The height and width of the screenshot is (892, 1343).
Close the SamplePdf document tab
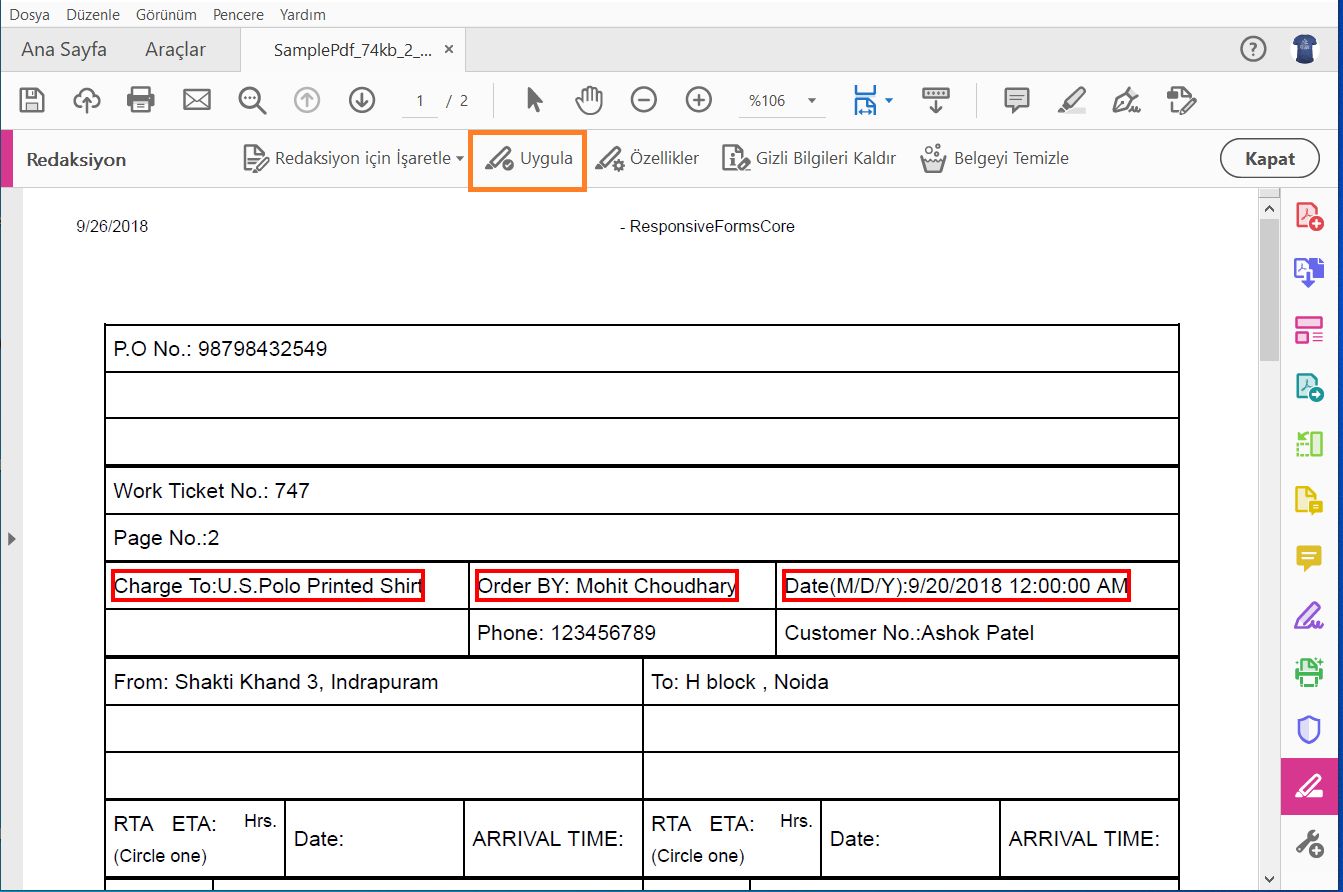[449, 49]
